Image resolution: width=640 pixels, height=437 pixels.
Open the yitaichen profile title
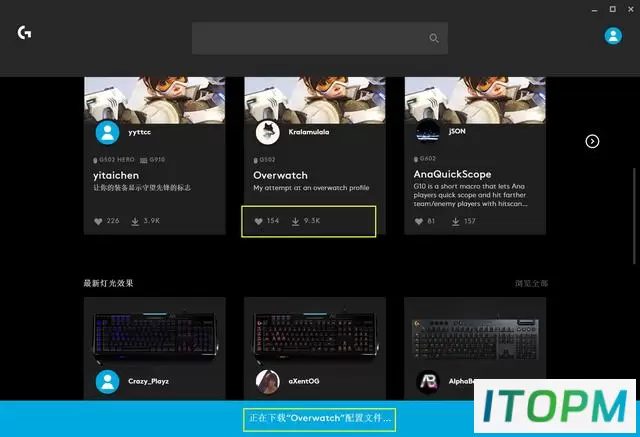point(116,175)
